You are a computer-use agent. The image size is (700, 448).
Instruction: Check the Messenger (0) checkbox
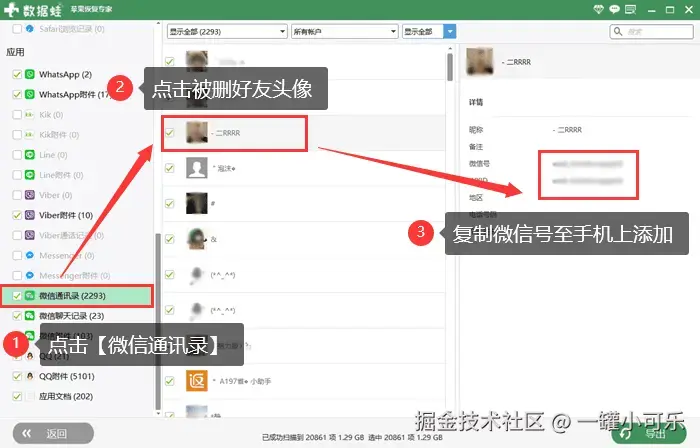coord(17,255)
